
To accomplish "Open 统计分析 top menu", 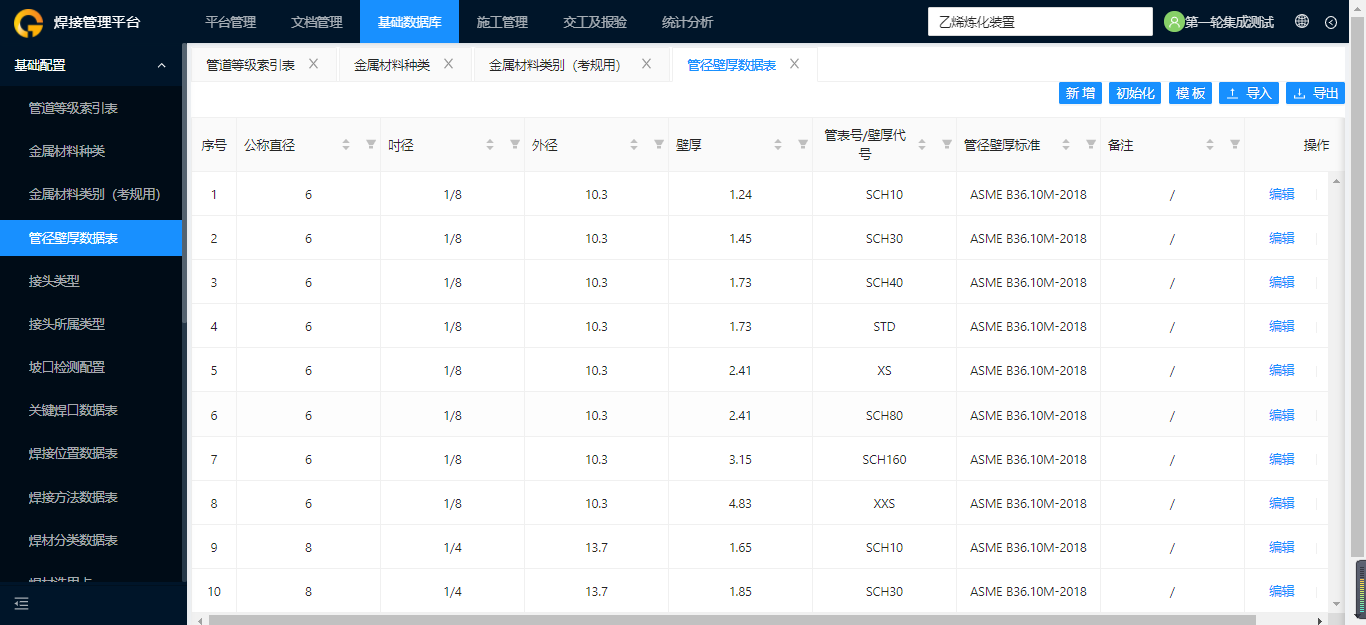I will point(688,22).
